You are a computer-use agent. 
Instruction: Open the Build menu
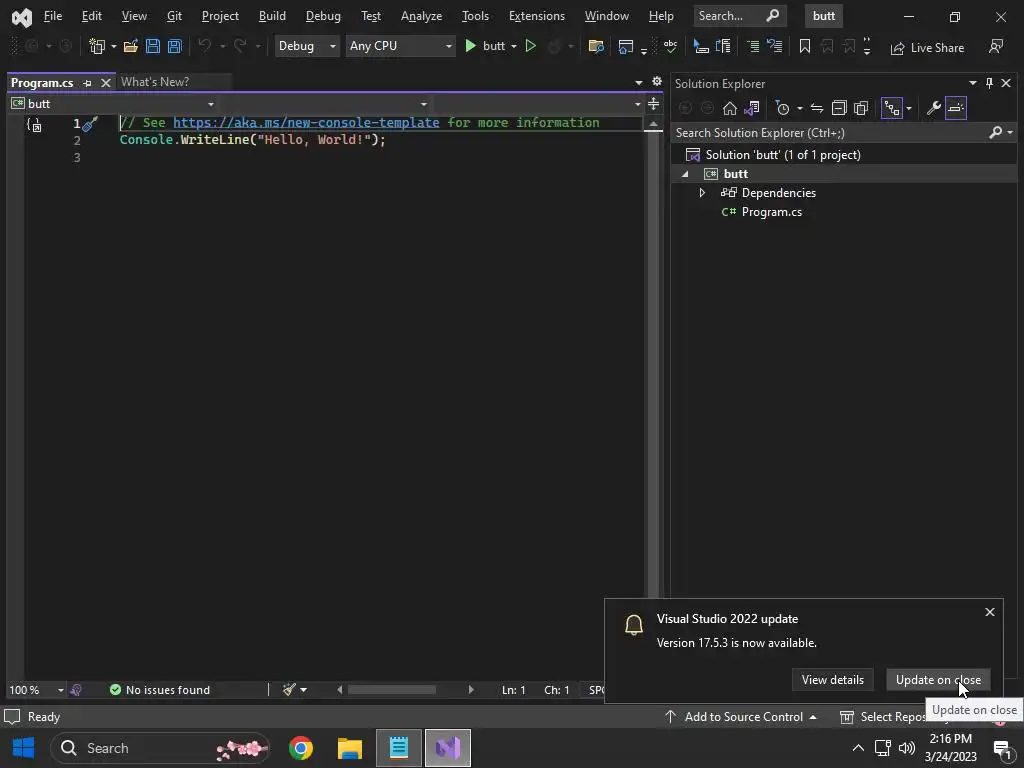[x=272, y=16]
